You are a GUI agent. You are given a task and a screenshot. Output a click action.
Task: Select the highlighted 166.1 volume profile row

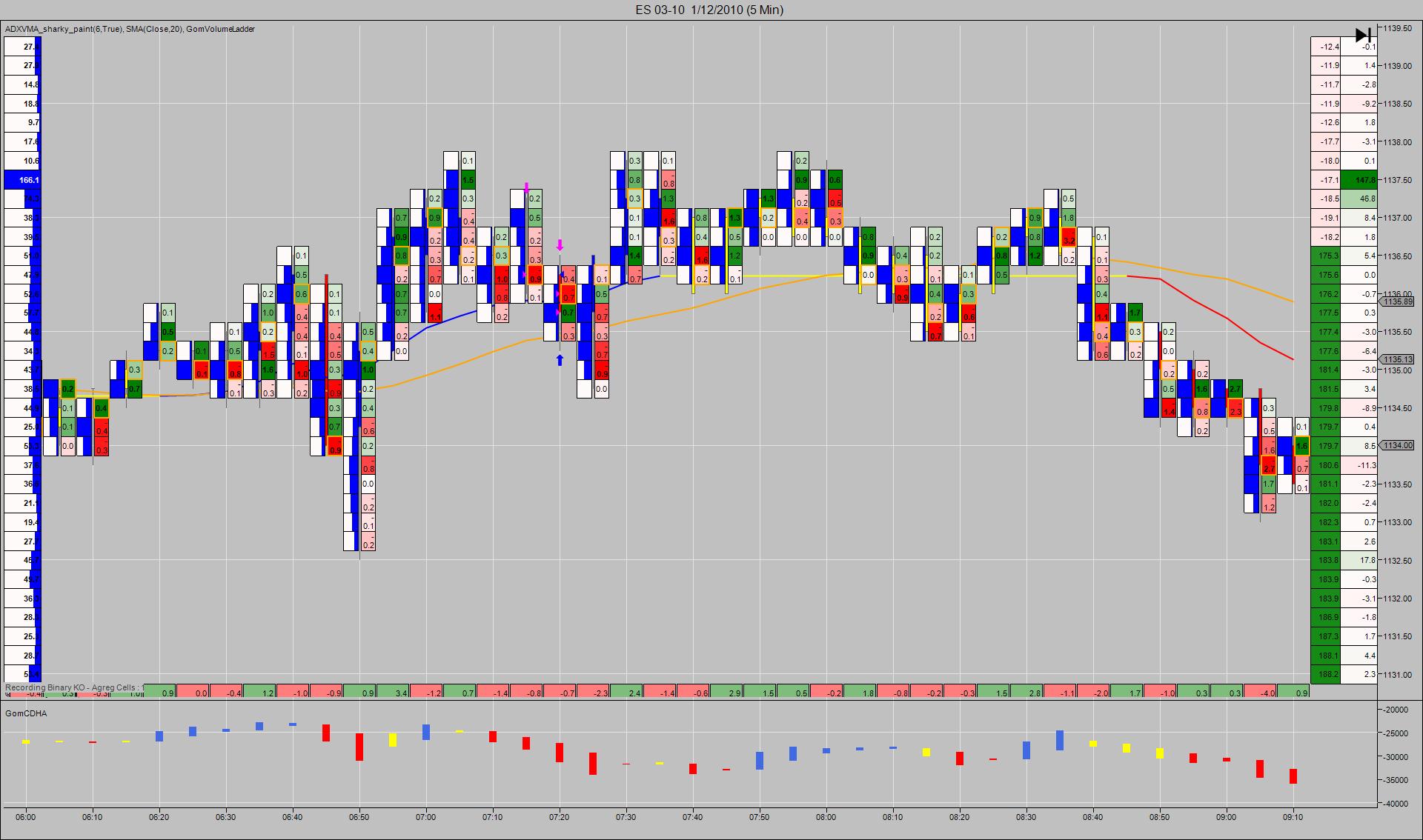coord(22,180)
